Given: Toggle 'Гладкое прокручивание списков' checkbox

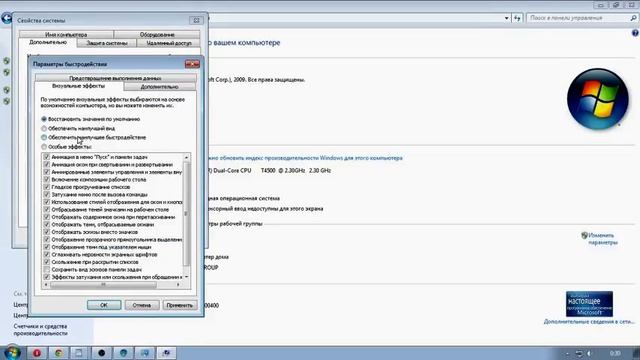Looking at the screenshot, I should click(x=47, y=187).
